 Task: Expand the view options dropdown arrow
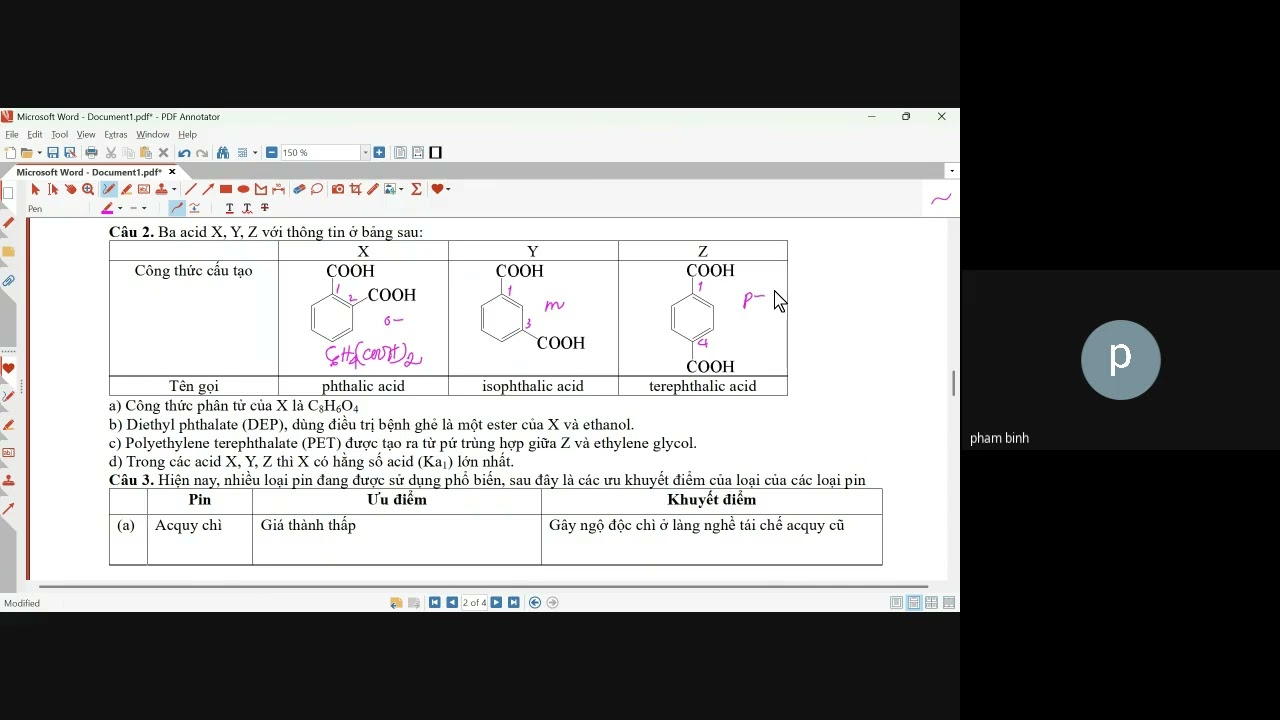[255, 153]
